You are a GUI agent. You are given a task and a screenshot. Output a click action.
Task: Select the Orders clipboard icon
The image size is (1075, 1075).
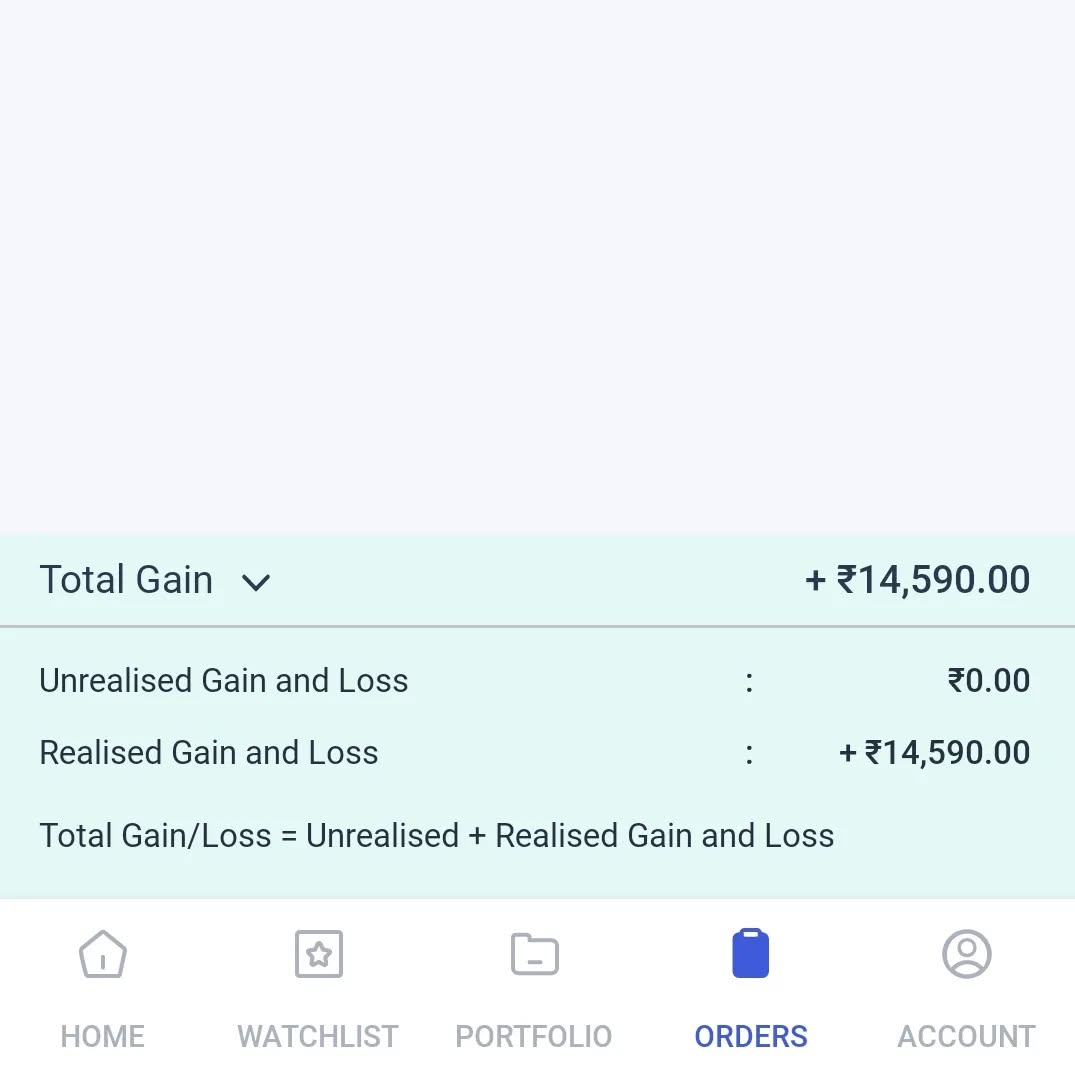[751, 954]
